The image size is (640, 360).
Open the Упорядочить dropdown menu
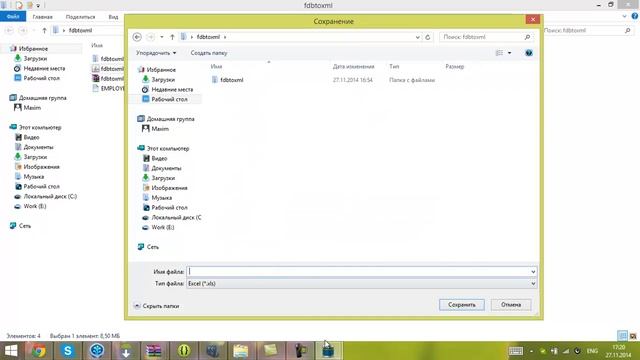click(156, 53)
